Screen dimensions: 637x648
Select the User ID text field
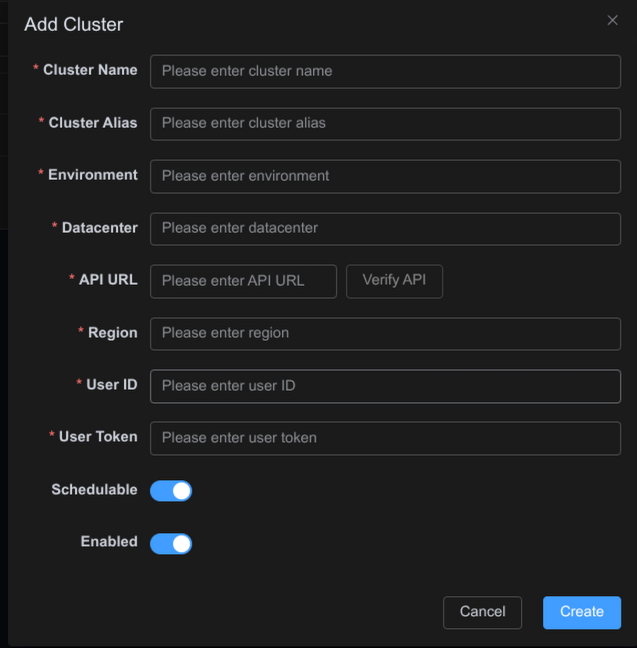(x=385, y=386)
